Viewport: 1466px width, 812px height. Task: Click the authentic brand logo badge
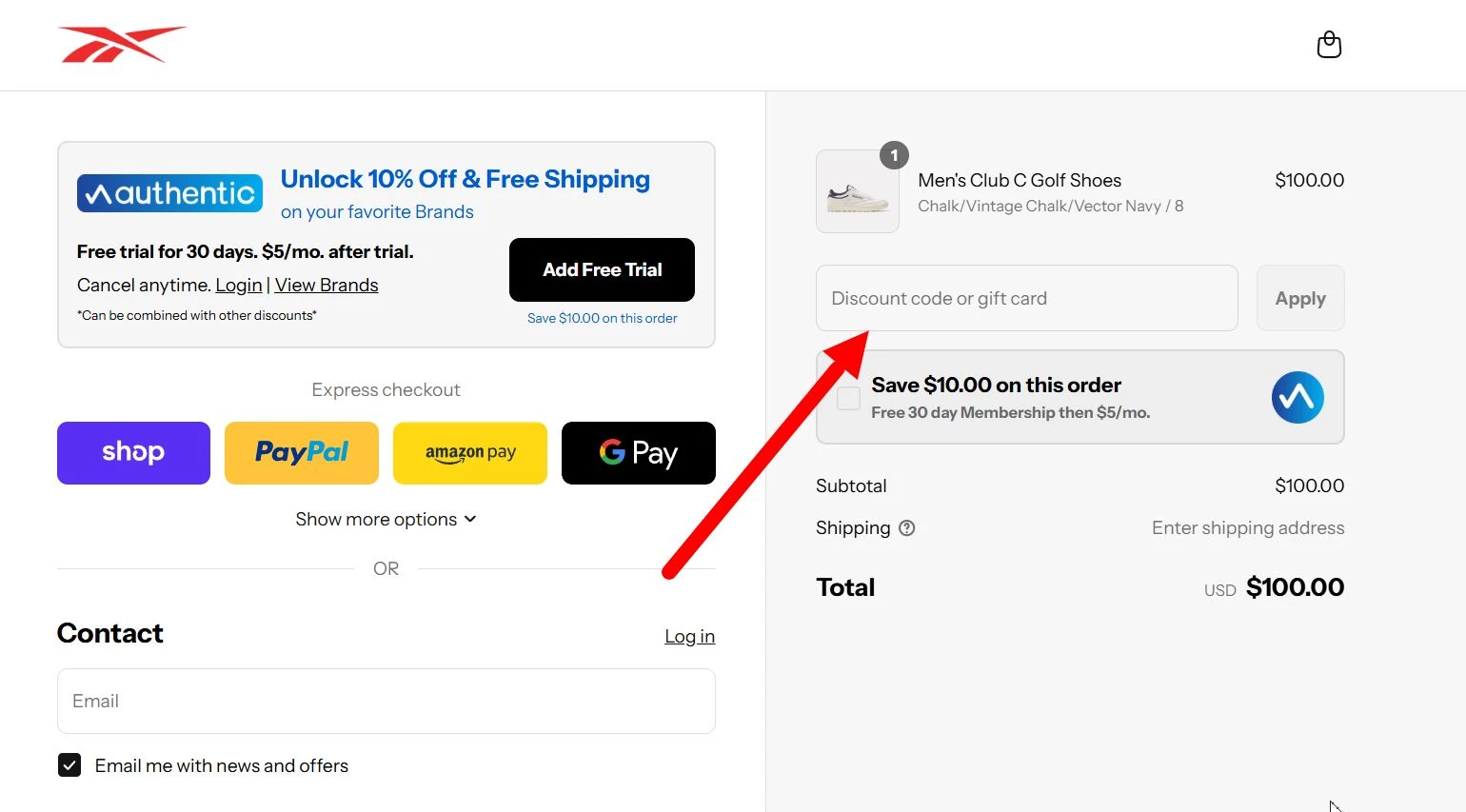[169, 193]
